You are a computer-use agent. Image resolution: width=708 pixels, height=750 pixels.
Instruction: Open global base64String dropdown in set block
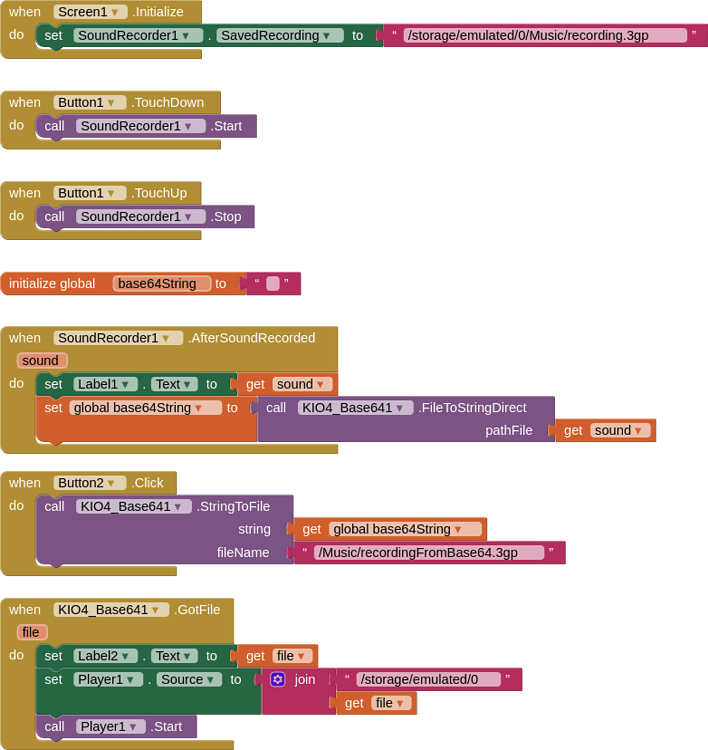click(145, 408)
